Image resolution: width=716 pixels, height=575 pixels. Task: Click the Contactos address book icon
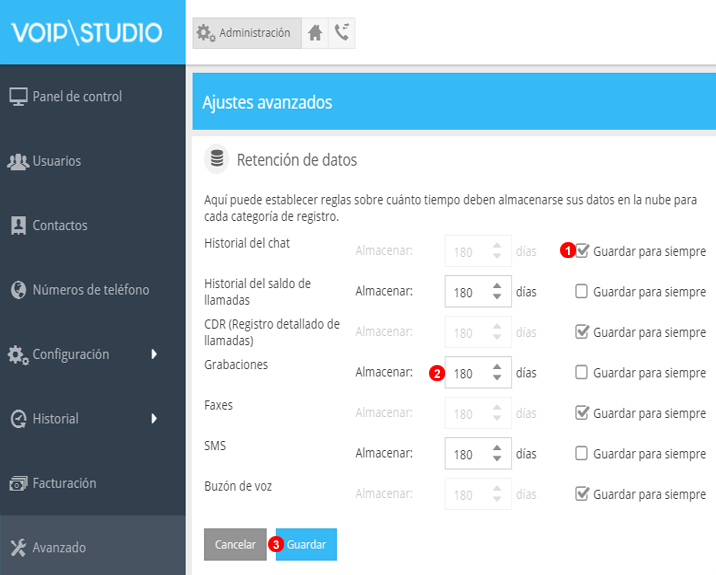click(x=18, y=225)
